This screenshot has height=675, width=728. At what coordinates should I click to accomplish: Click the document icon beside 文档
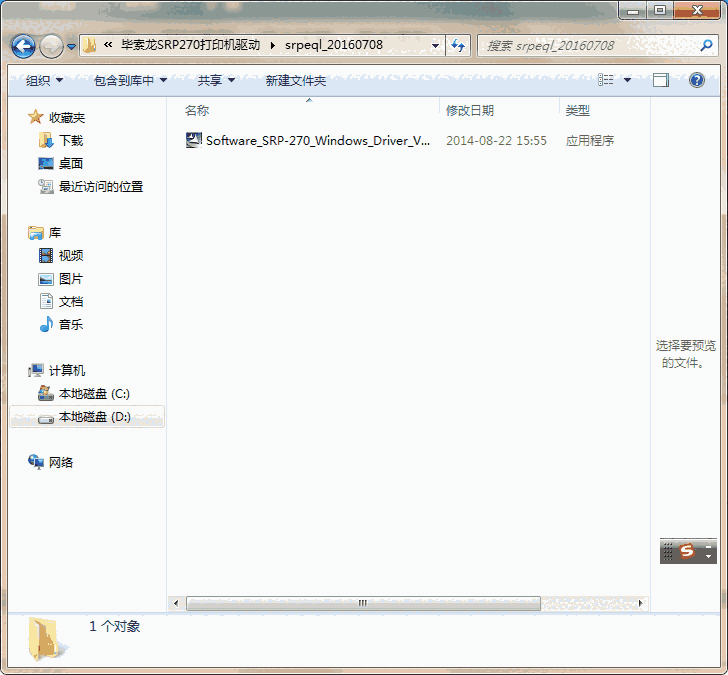(x=46, y=301)
